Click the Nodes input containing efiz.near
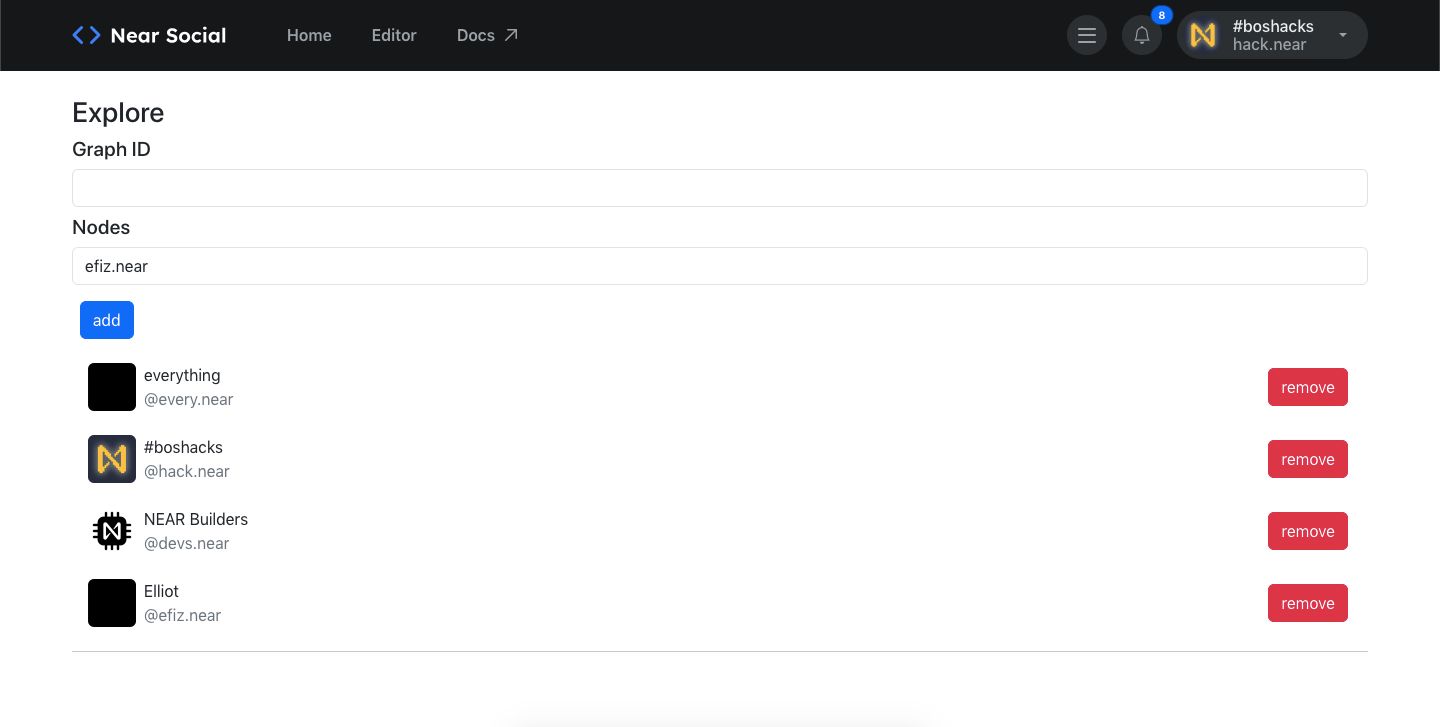Image resolution: width=1440 pixels, height=727 pixels. point(720,266)
